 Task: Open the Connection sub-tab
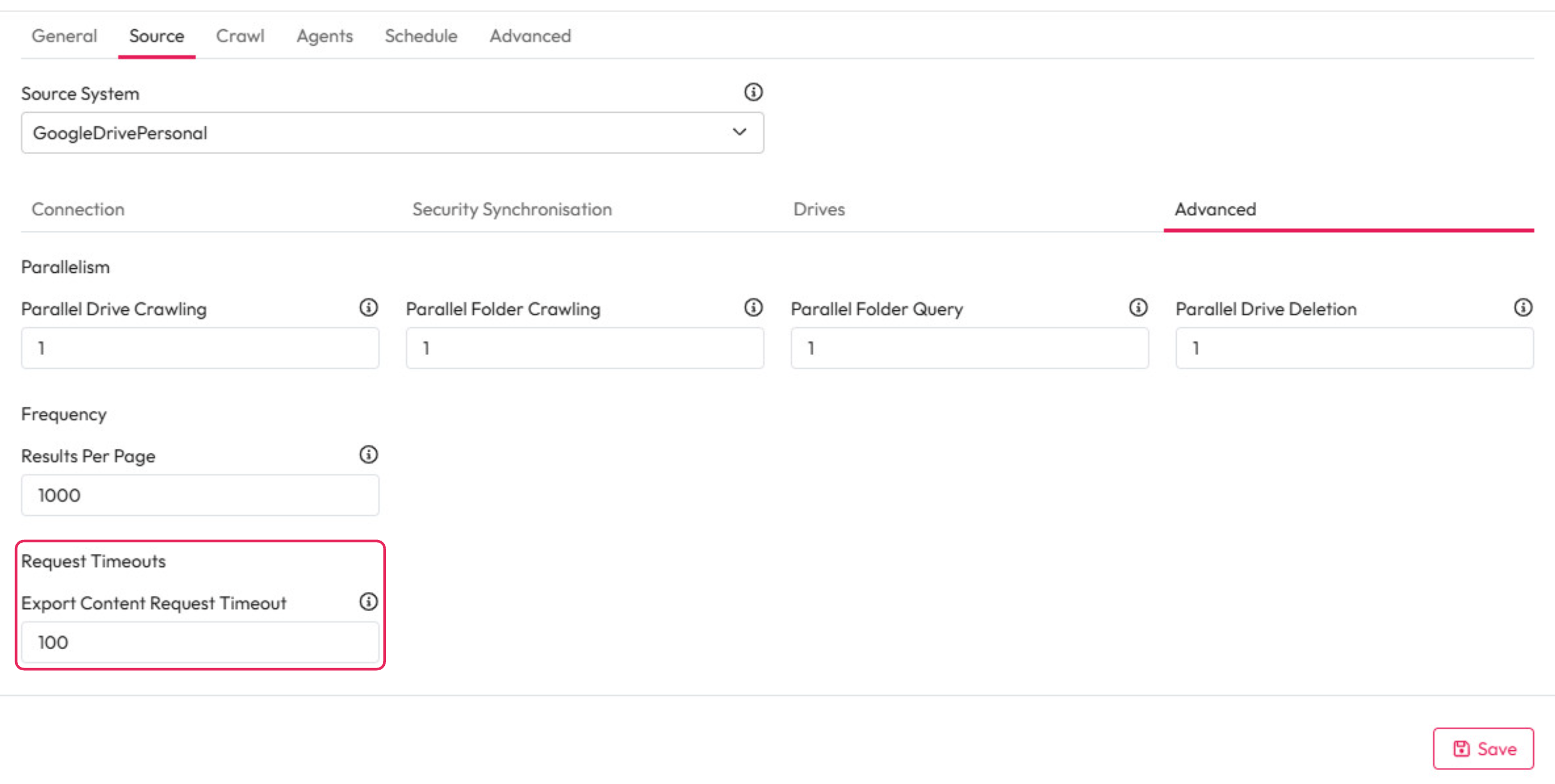pyautogui.click(x=78, y=209)
